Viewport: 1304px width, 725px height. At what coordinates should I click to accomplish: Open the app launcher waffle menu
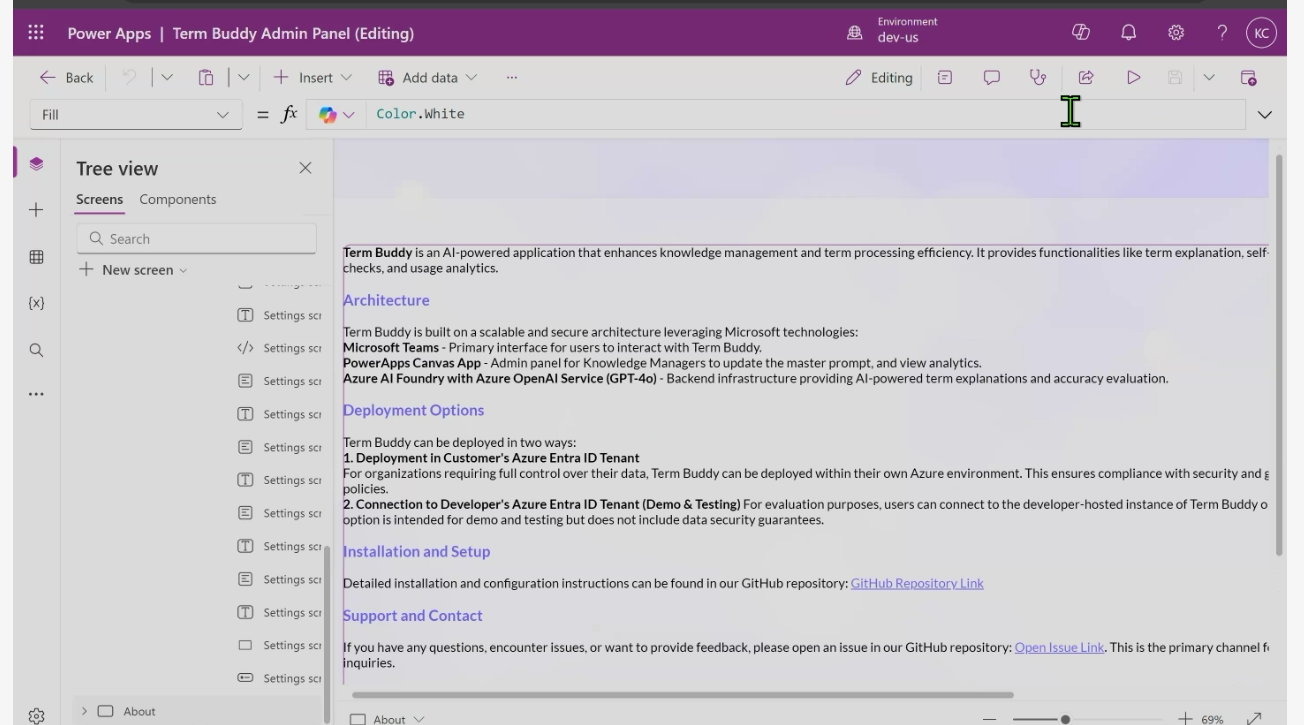click(x=36, y=33)
